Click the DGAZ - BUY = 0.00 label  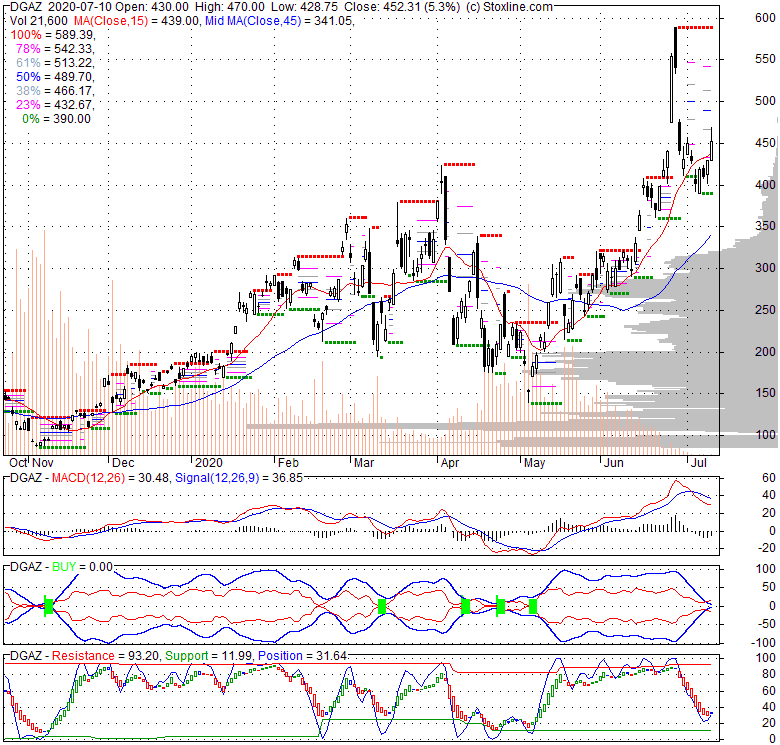pyautogui.click(x=62, y=567)
